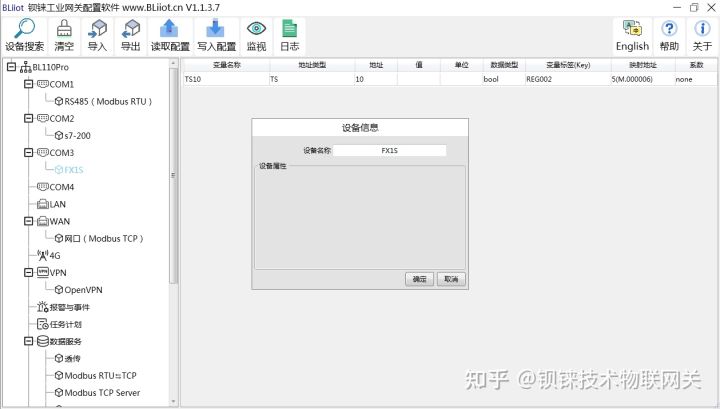
Task: Maximize the BLiiot window
Action: 694,7
